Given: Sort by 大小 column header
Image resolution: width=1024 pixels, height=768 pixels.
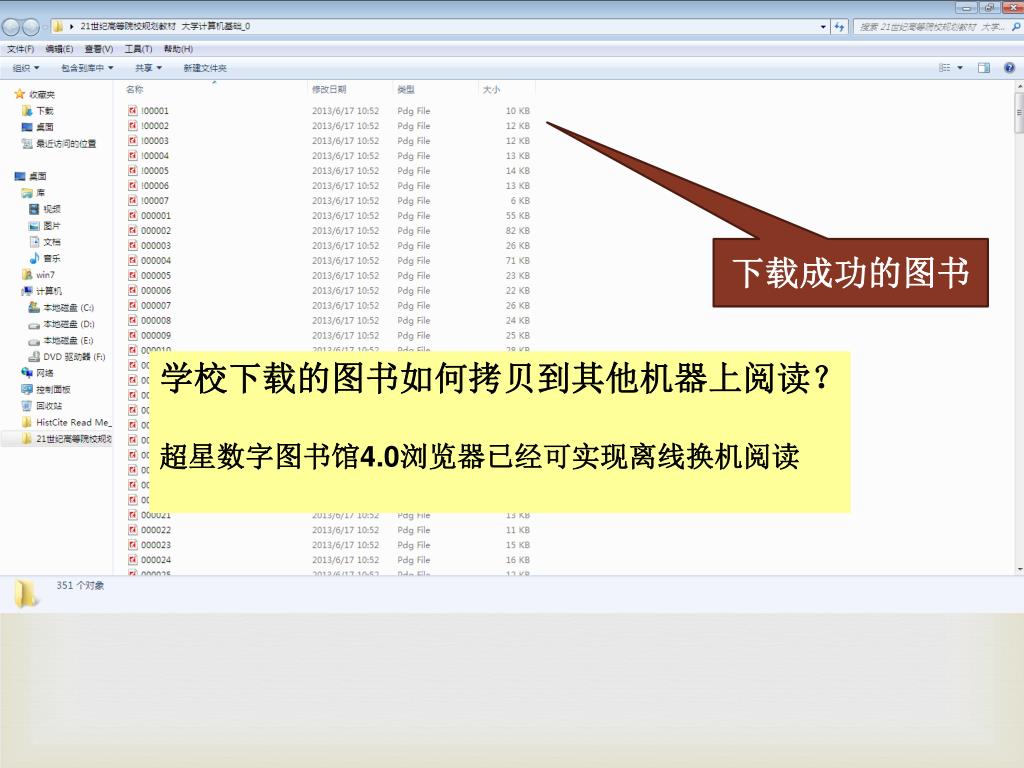Looking at the screenshot, I should (491, 89).
